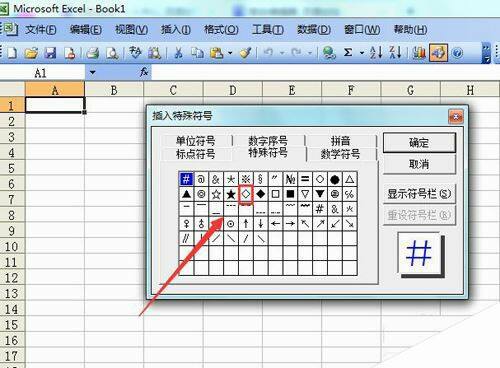Open the 窗口(W) menu

pyautogui.click(x=362, y=30)
